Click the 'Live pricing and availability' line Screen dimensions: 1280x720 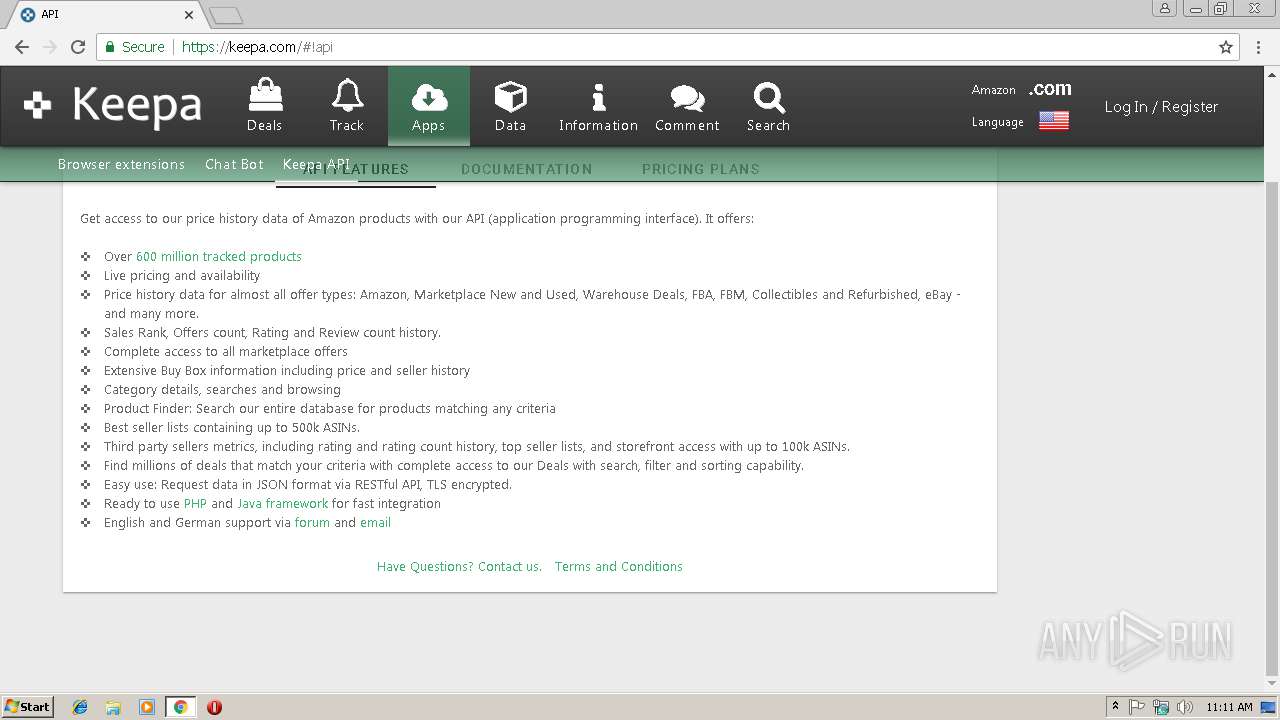tap(182, 275)
